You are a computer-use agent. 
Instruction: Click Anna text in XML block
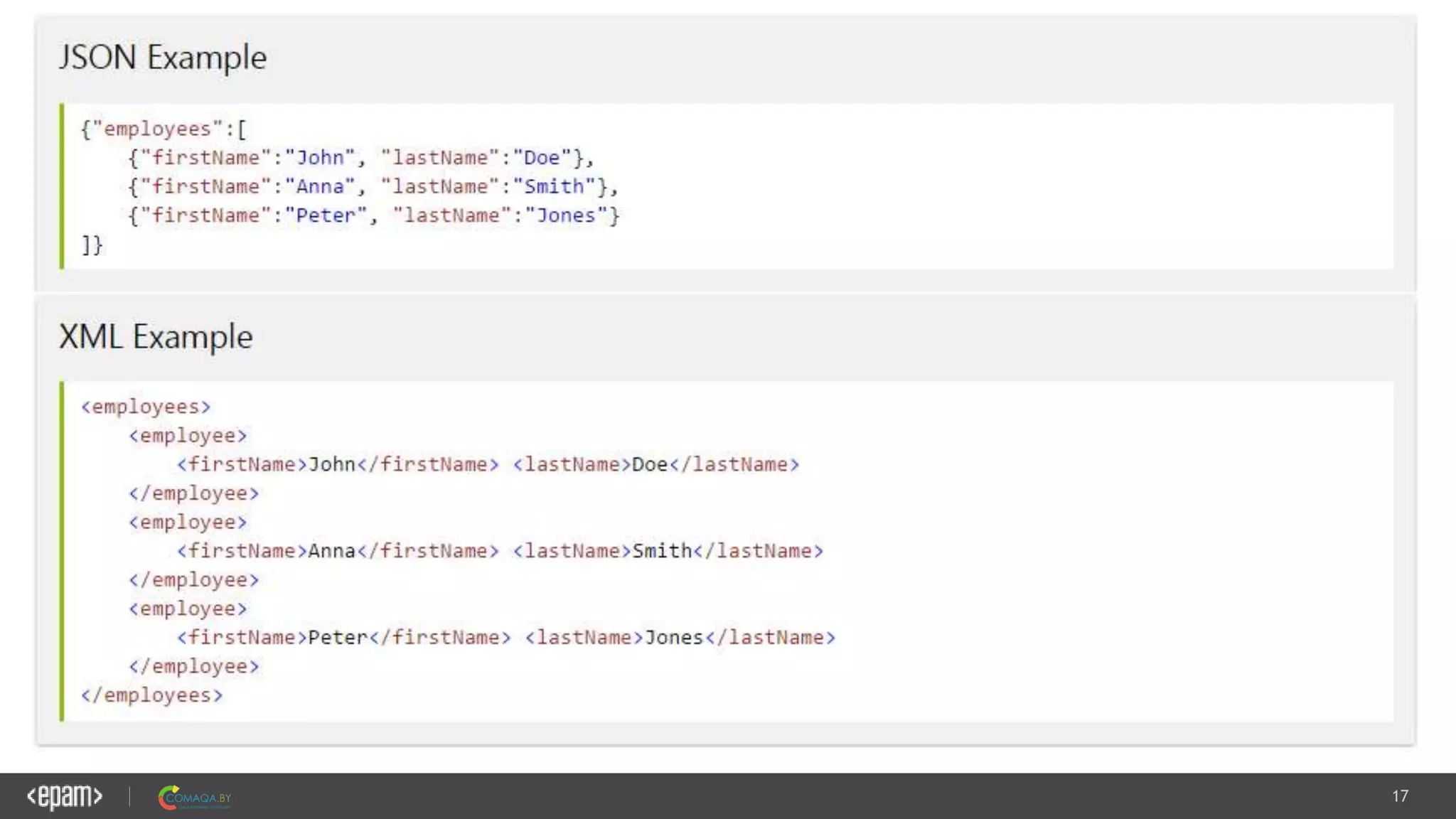(331, 551)
